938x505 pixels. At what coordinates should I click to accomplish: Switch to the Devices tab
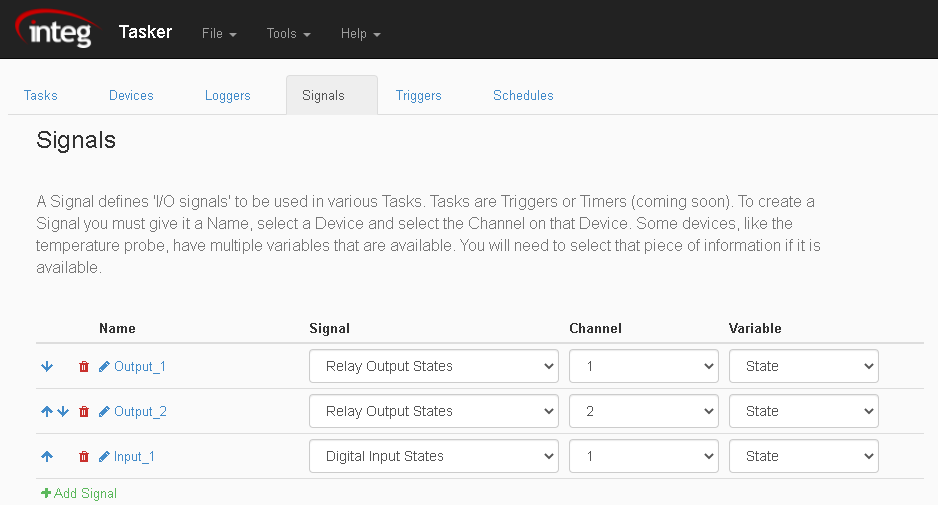[x=131, y=95]
